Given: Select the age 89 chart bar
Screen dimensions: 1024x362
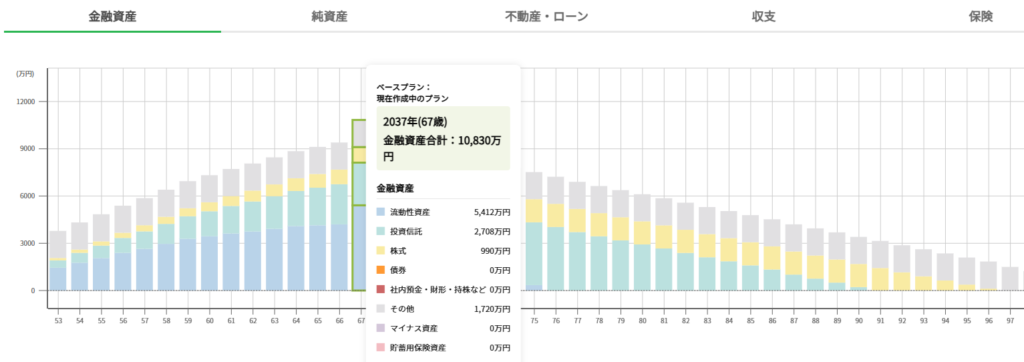Looking at the screenshot, I should 837,261.
